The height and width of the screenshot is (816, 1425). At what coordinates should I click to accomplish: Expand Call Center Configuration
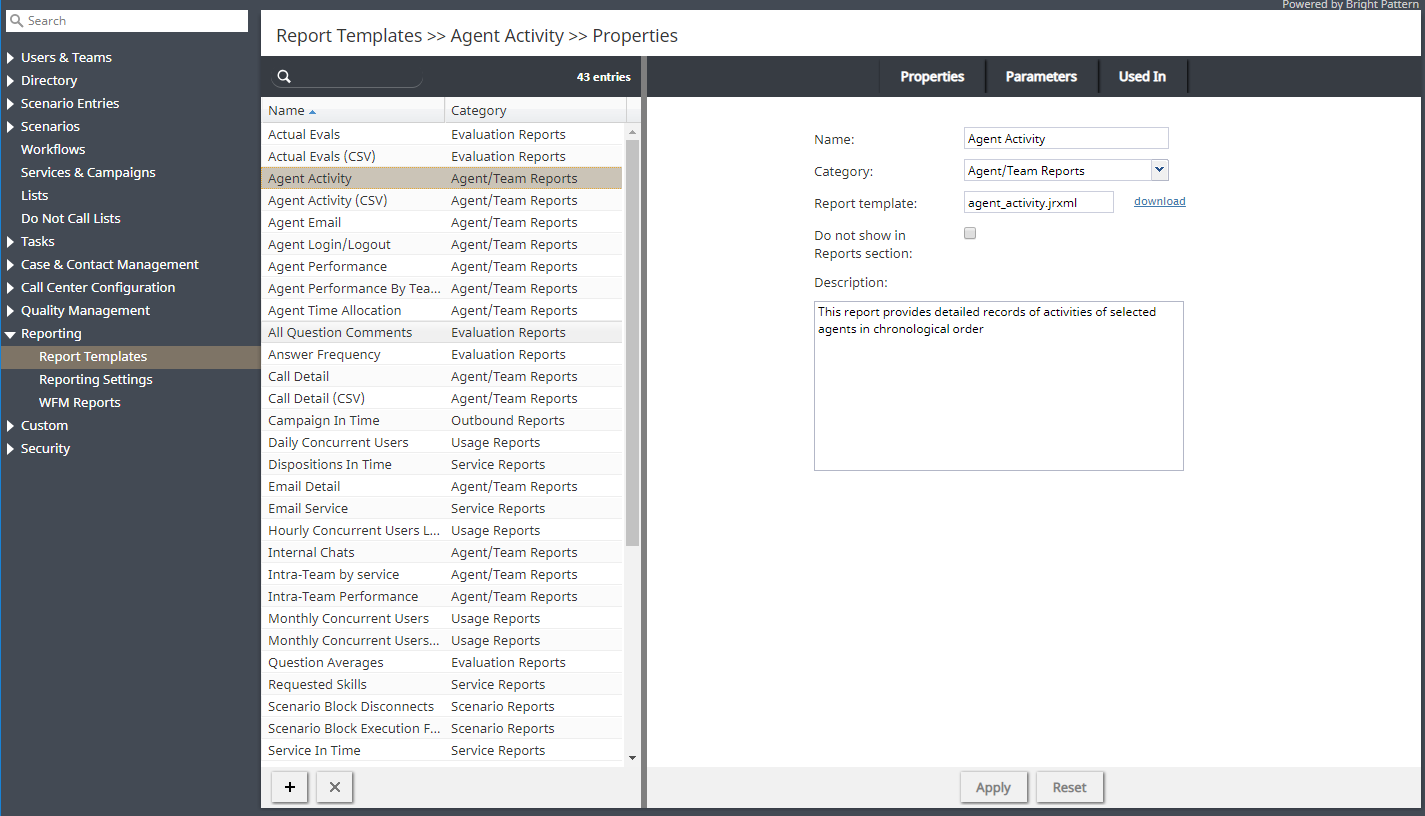coord(11,288)
